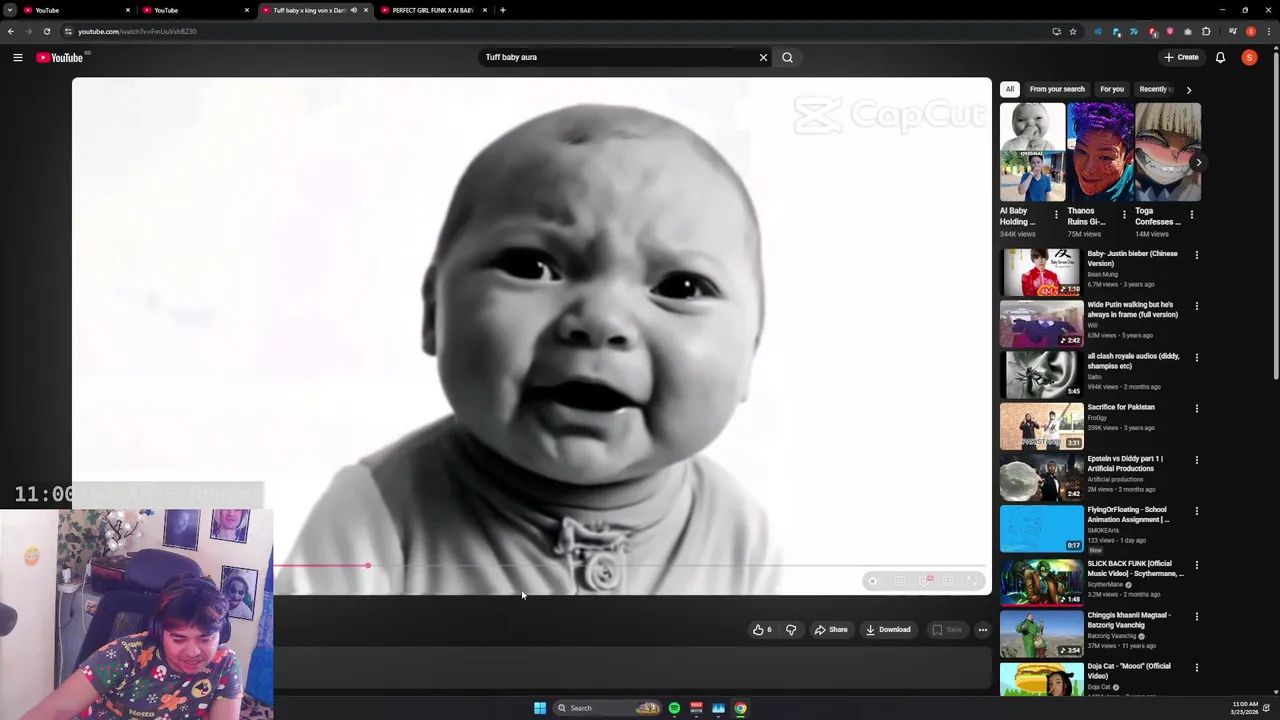1280x720 pixels.
Task: Go to the YouTube home logo
Action: (x=60, y=58)
